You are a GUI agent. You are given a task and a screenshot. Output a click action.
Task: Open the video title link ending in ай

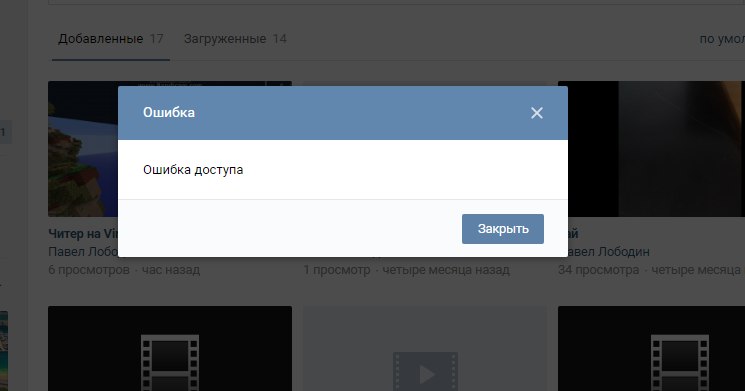573,234
